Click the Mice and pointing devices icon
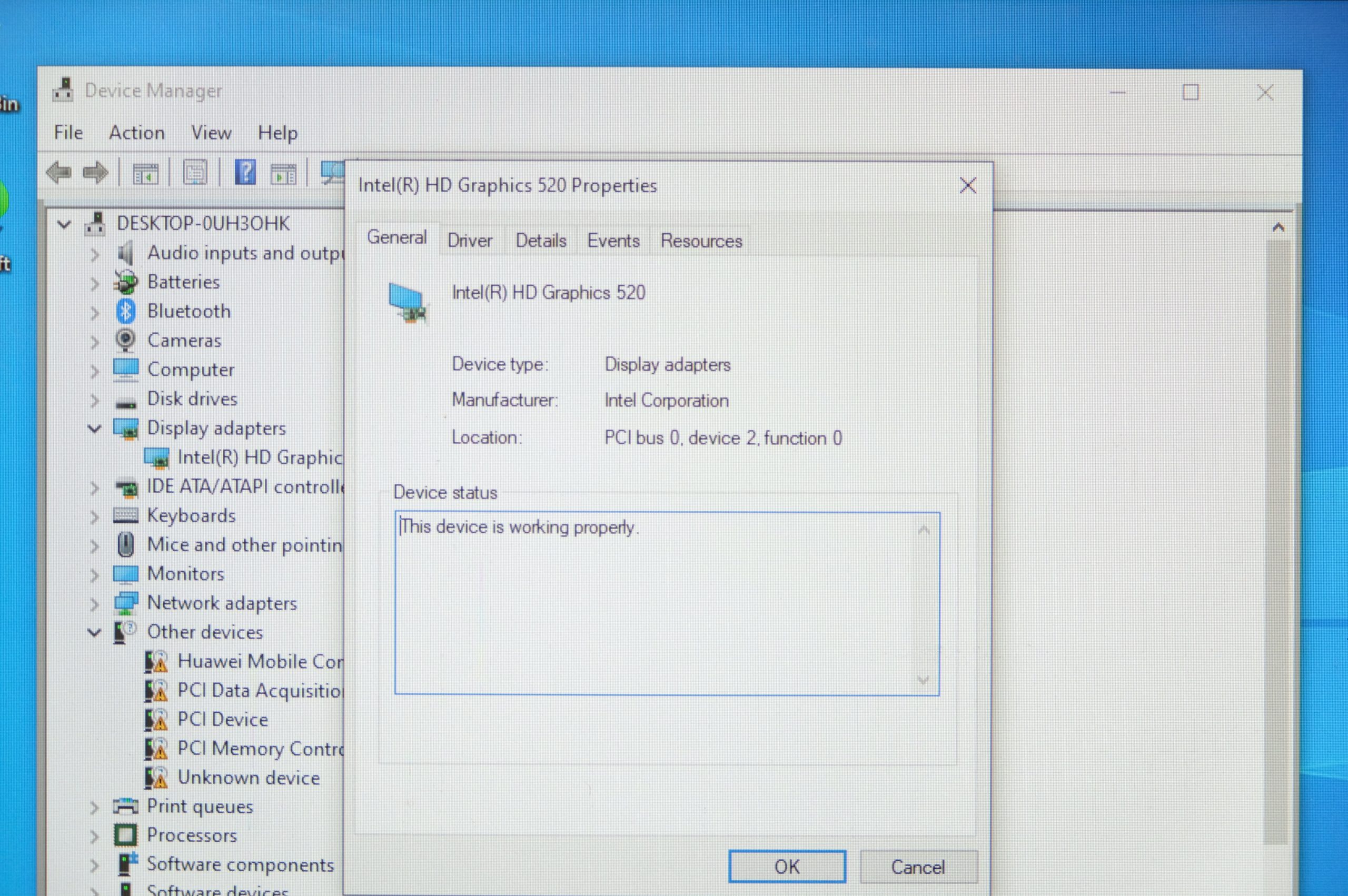Image resolution: width=1348 pixels, height=896 pixels. click(126, 544)
